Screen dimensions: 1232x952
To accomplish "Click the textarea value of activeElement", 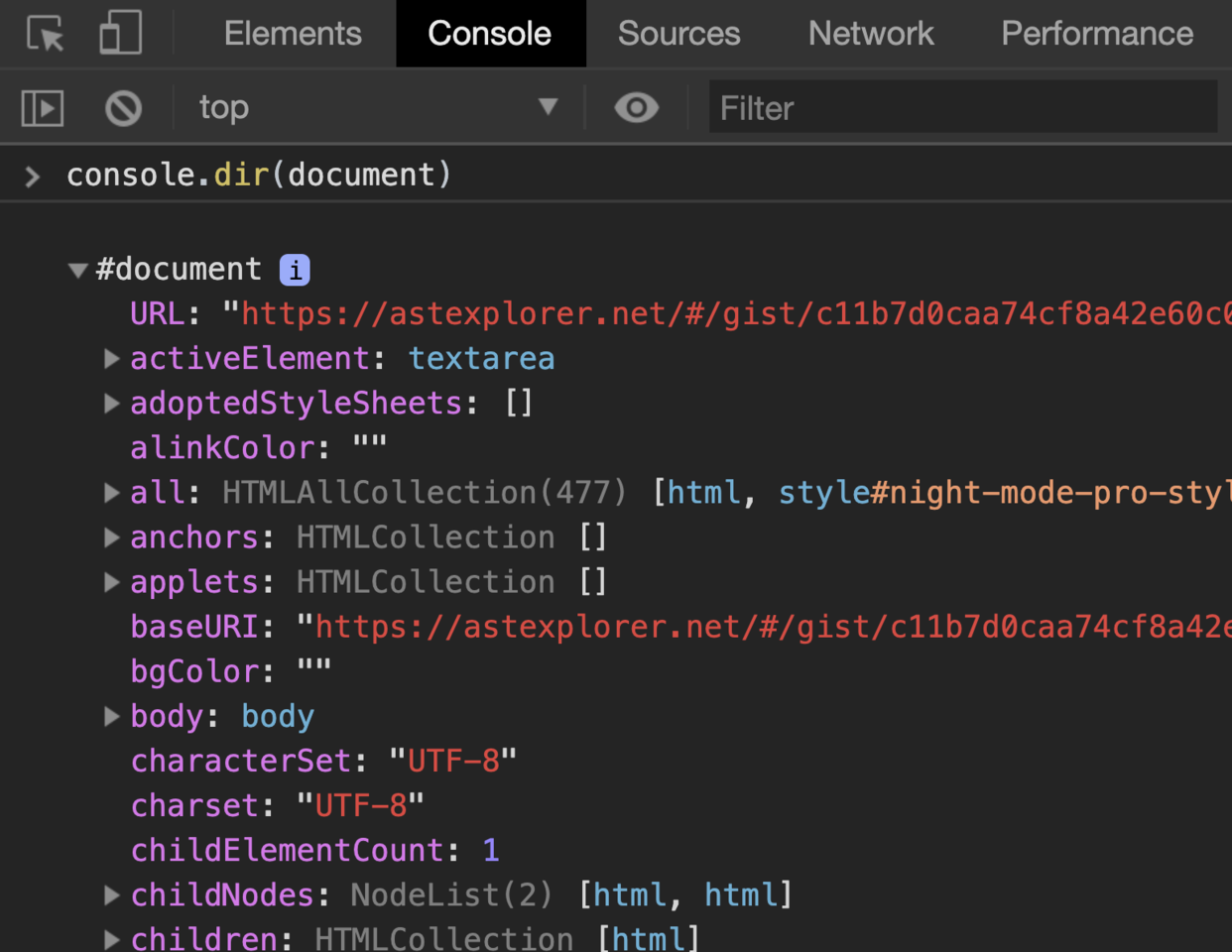I will 481,358.
